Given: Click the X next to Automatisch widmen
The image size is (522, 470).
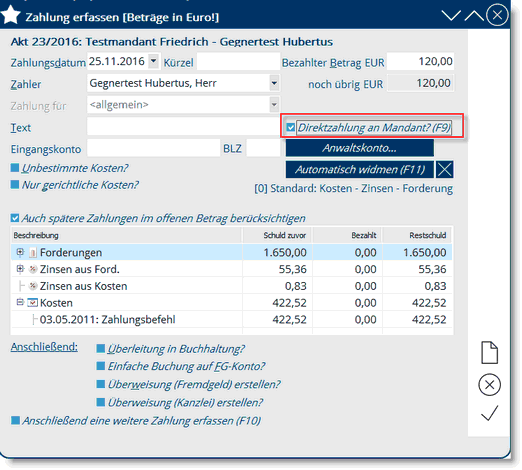Looking at the screenshot, I should click(x=445, y=170).
